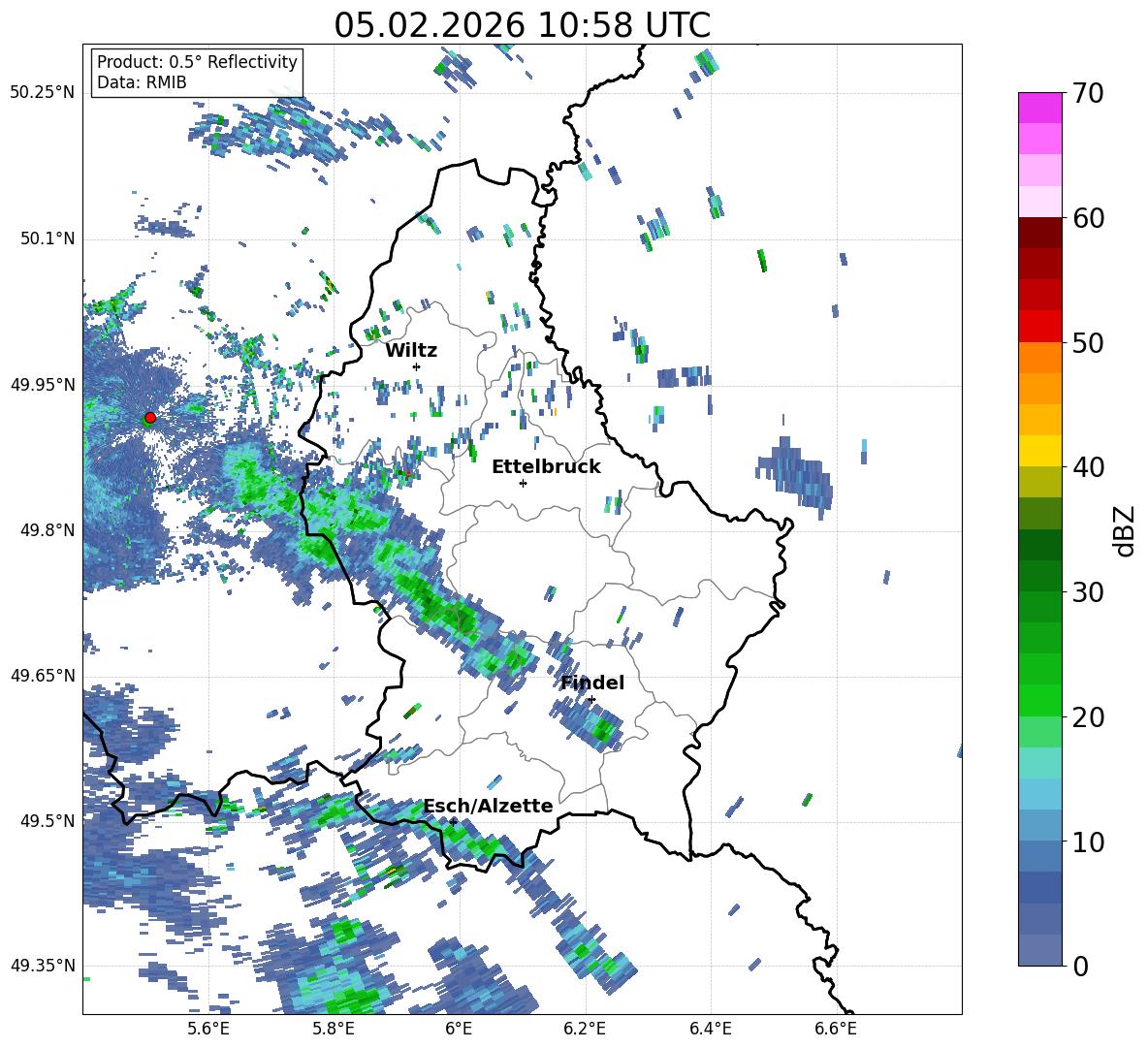The height and width of the screenshot is (1048, 1148).
Task: Click the 50.25°N latitude tick label
Action: pos(43,93)
